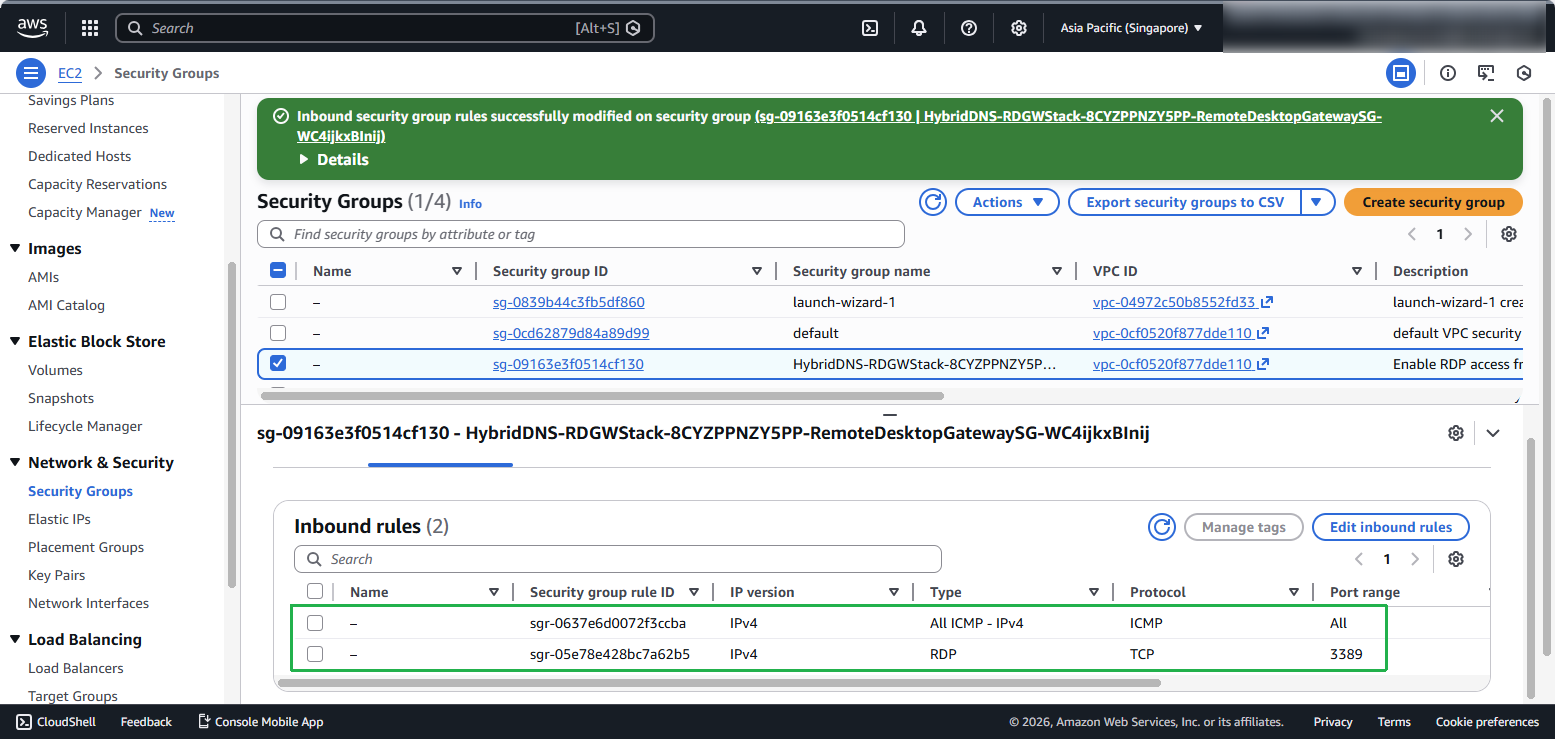
Task: Uncheck the HybridDNS-RDGWStack security group row
Action: click(278, 364)
